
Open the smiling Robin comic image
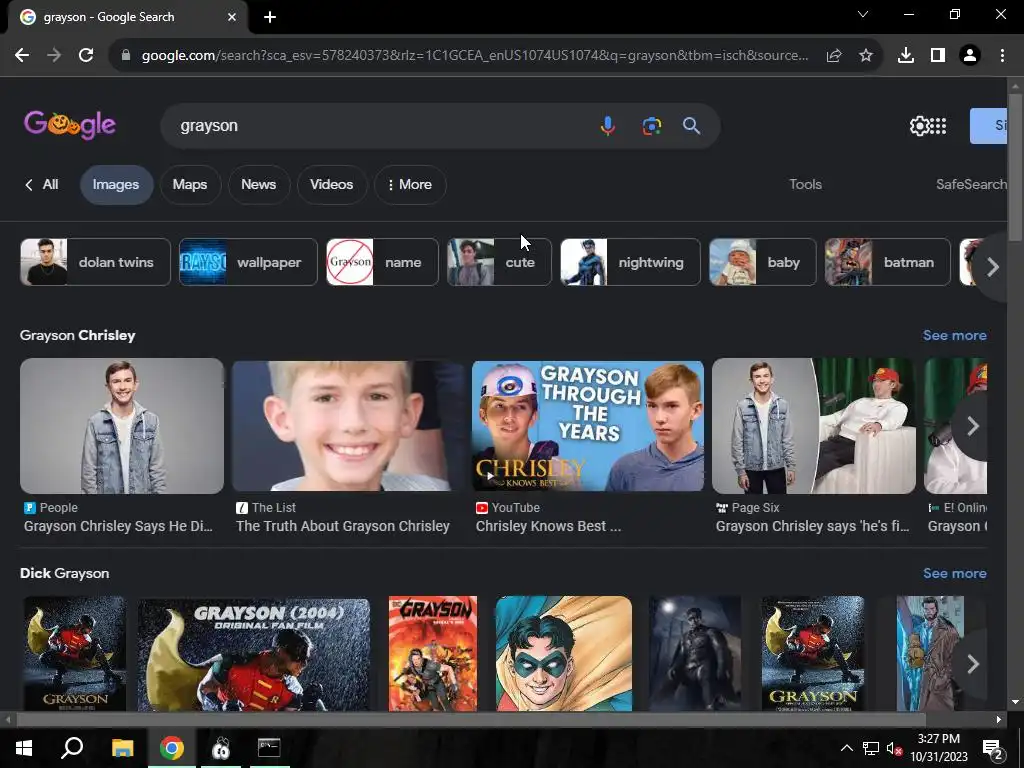(x=564, y=654)
